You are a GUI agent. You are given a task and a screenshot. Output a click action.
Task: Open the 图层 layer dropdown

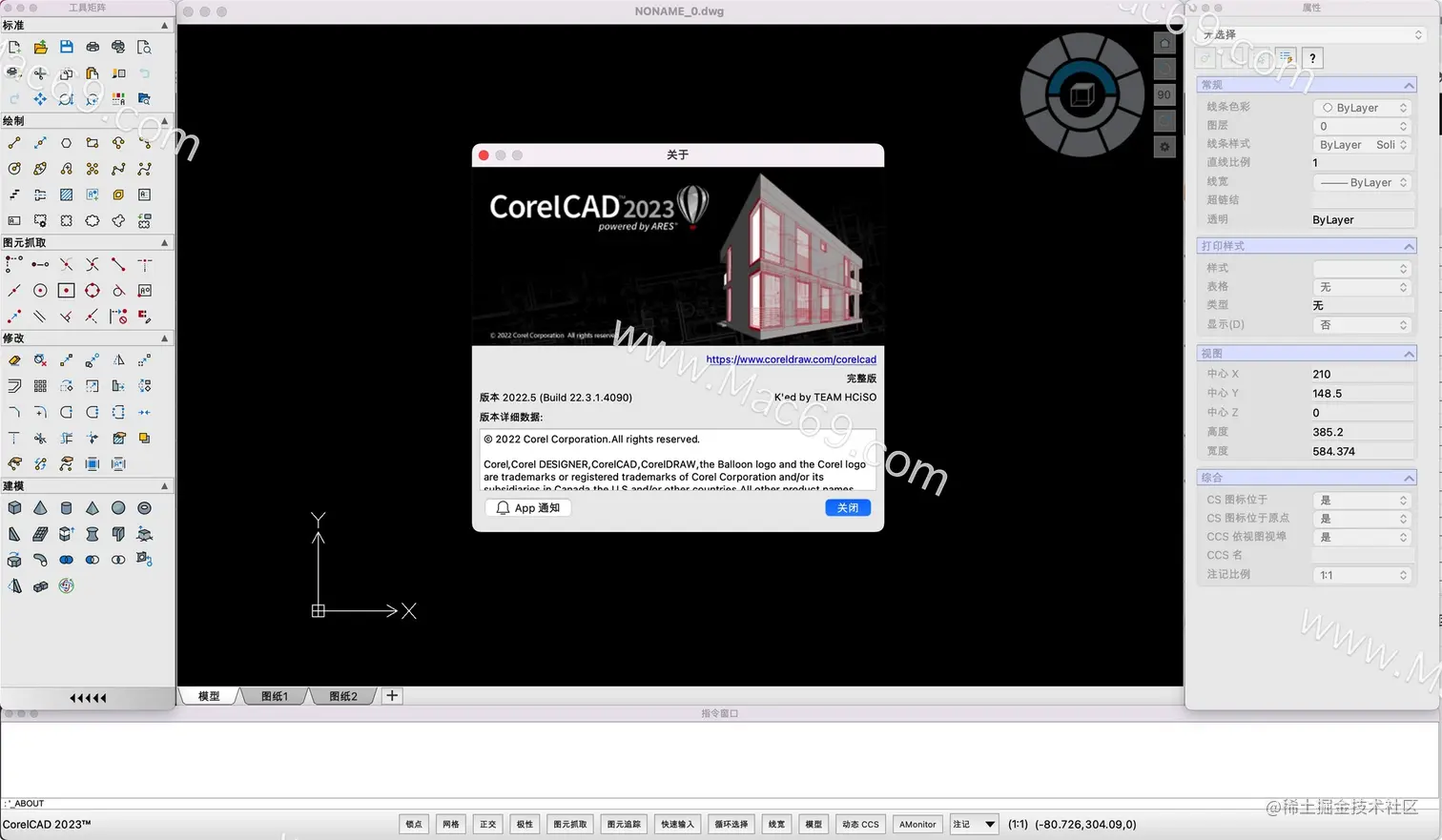pos(1362,126)
